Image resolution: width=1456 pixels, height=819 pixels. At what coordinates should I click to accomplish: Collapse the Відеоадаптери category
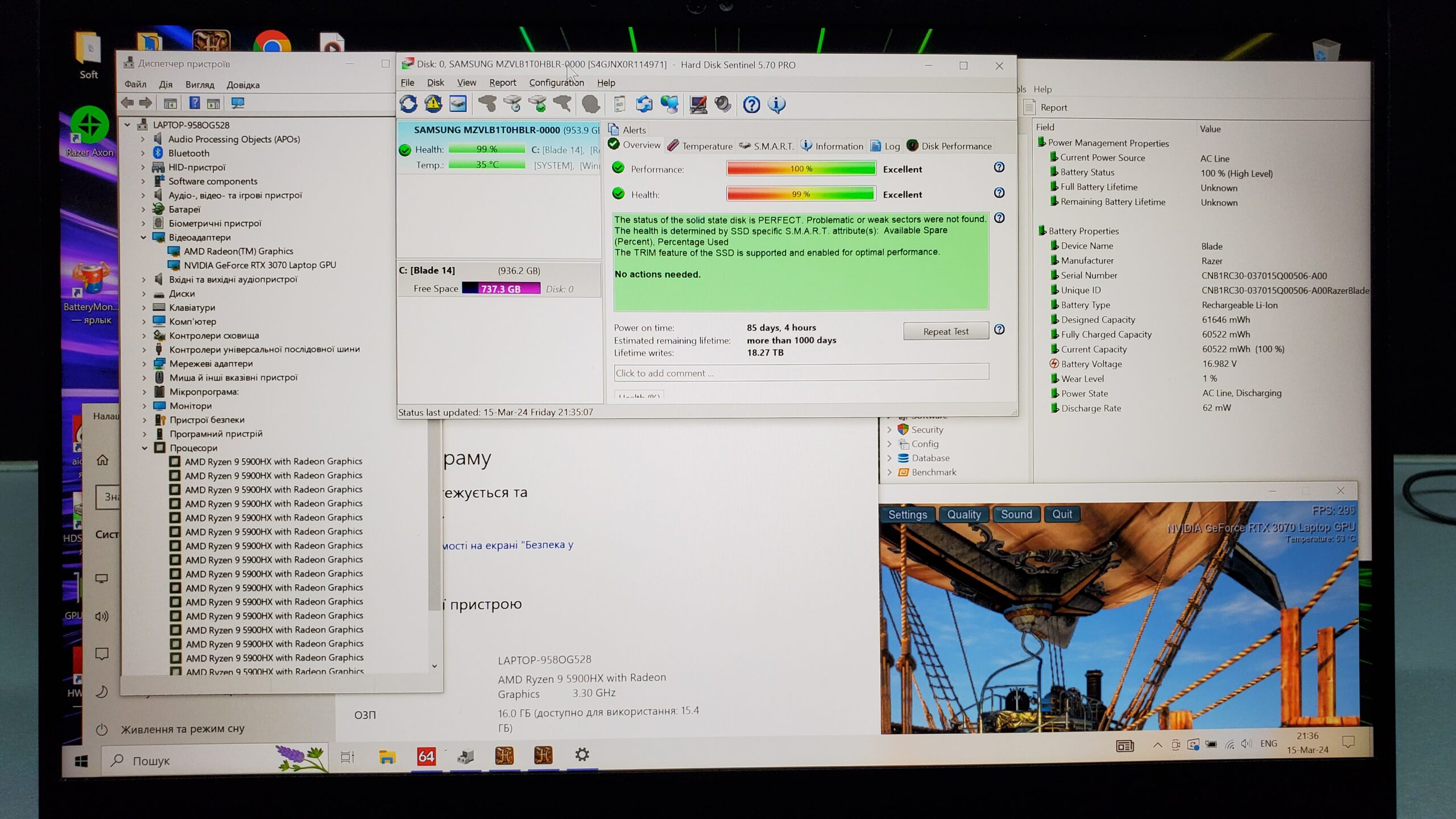[x=143, y=237]
